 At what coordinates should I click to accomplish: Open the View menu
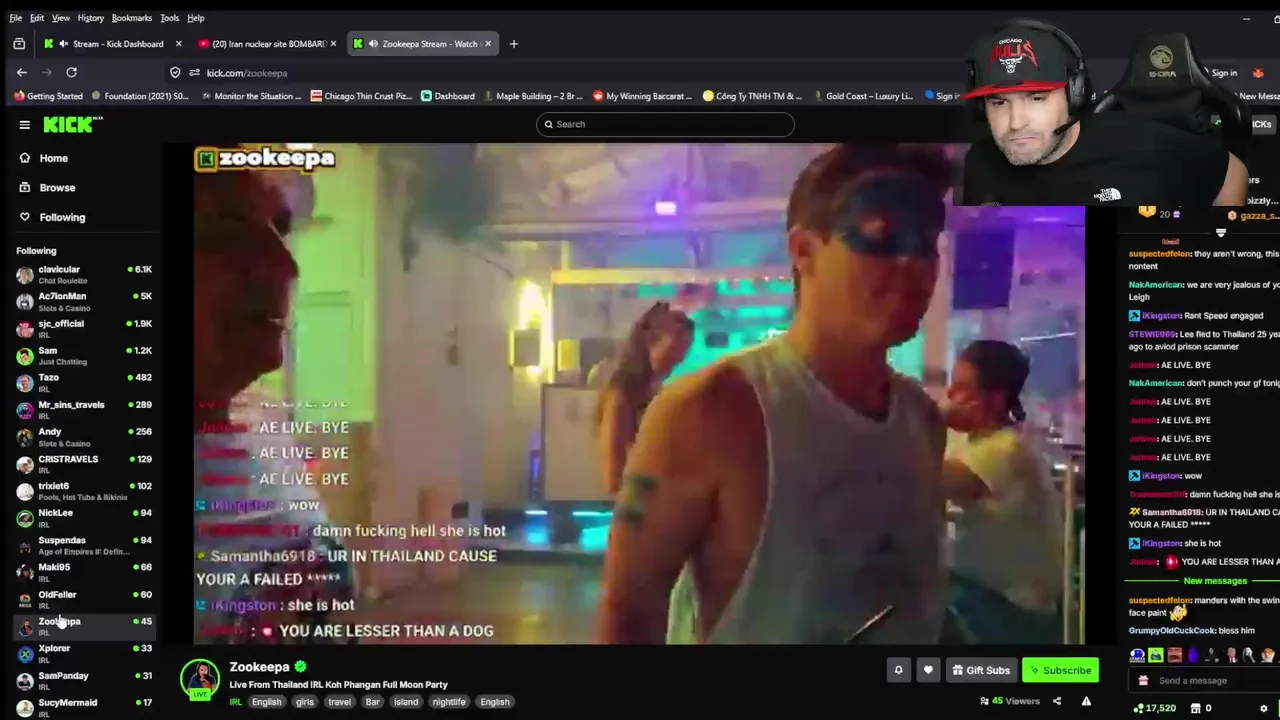[x=61, y=18]
